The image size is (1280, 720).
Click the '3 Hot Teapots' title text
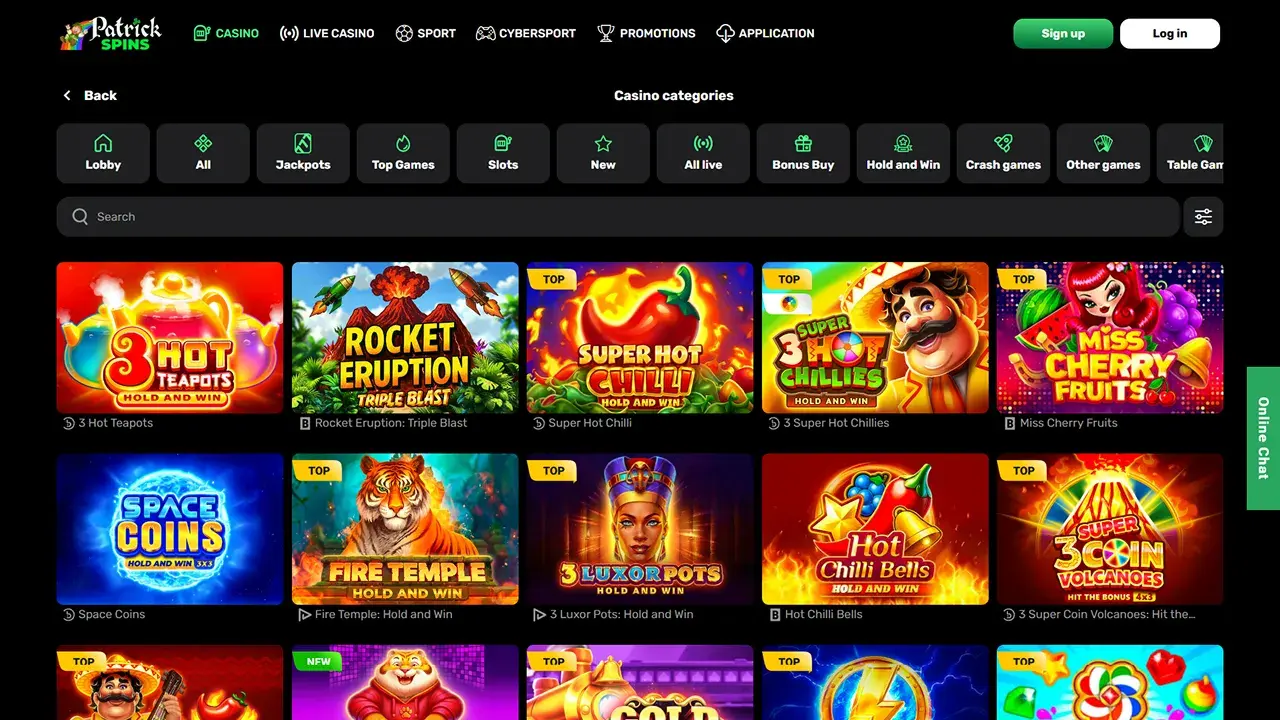[x=116, y=423]
